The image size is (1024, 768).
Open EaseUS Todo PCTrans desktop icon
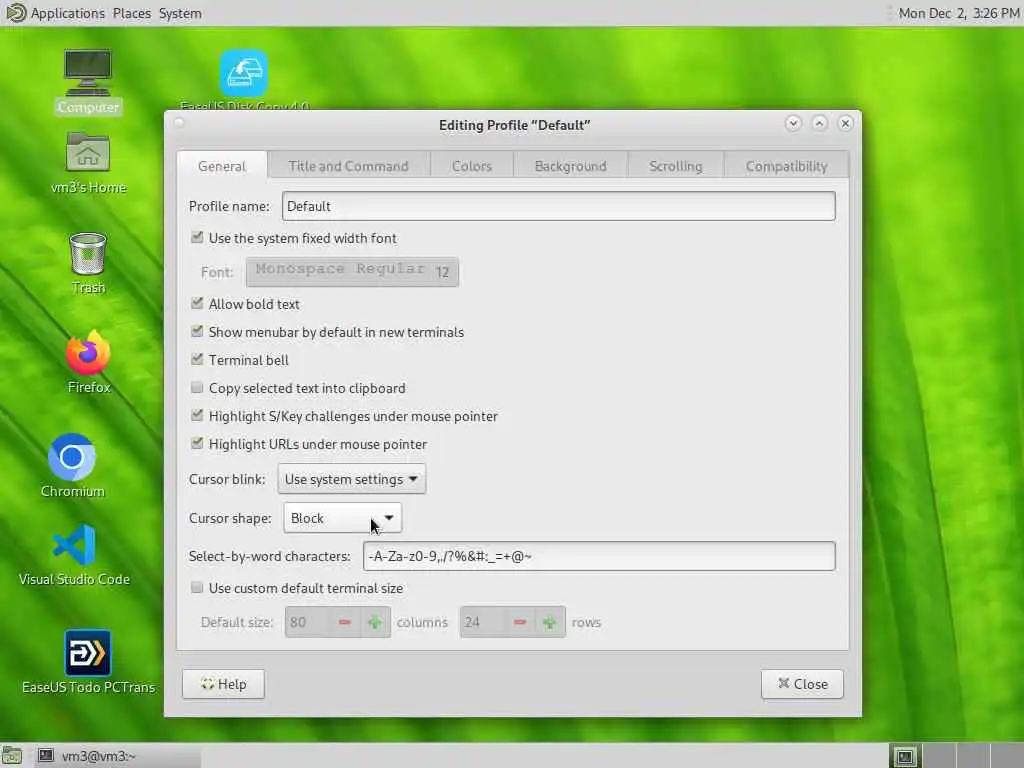coord(88,662)
